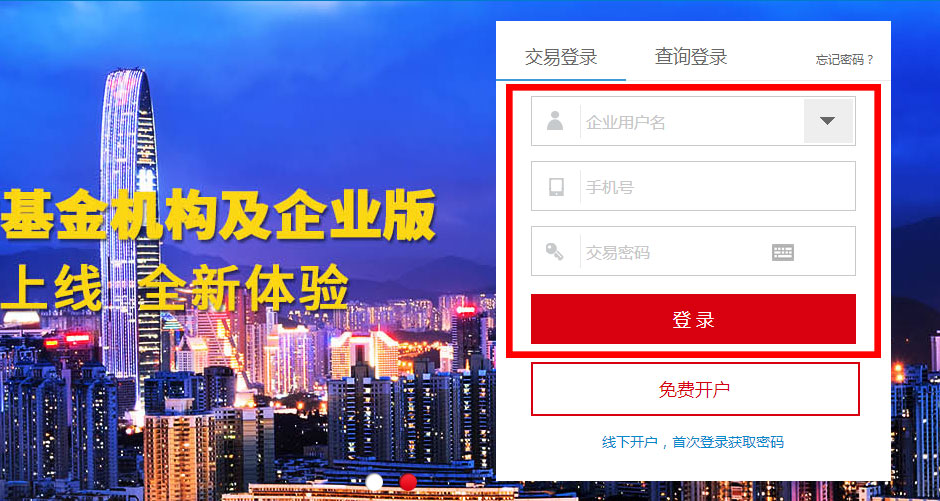This screenshot has height=501, width=940.
Task: Select the red carousel dot
Action: point(408,482)
